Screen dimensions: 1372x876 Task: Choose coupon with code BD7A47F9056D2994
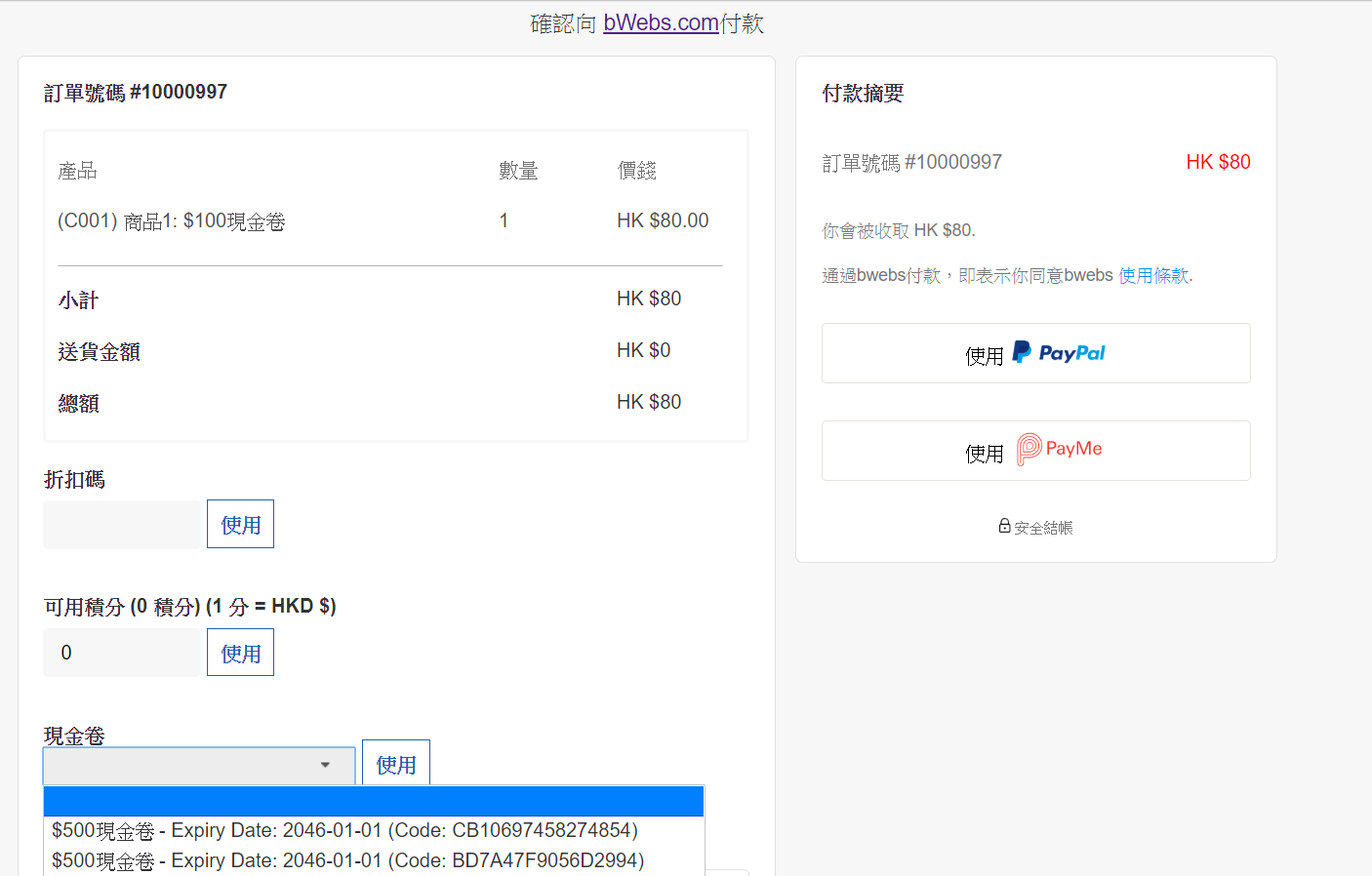[347, 861]
